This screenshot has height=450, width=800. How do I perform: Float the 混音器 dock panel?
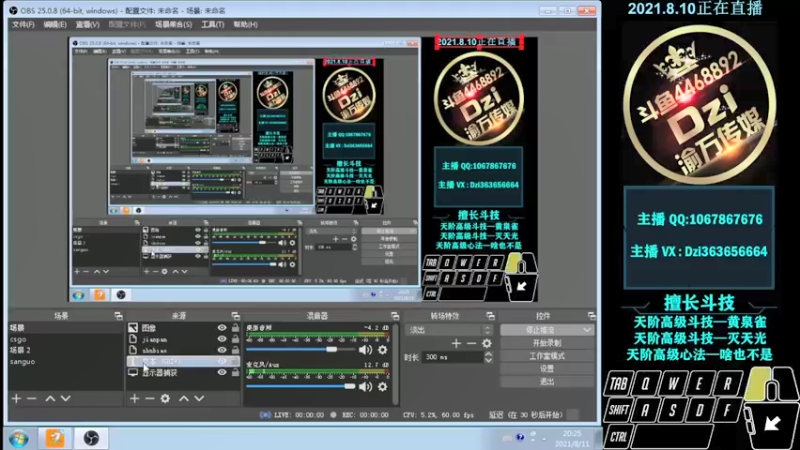pyautogui.click(x=395, y=316)
